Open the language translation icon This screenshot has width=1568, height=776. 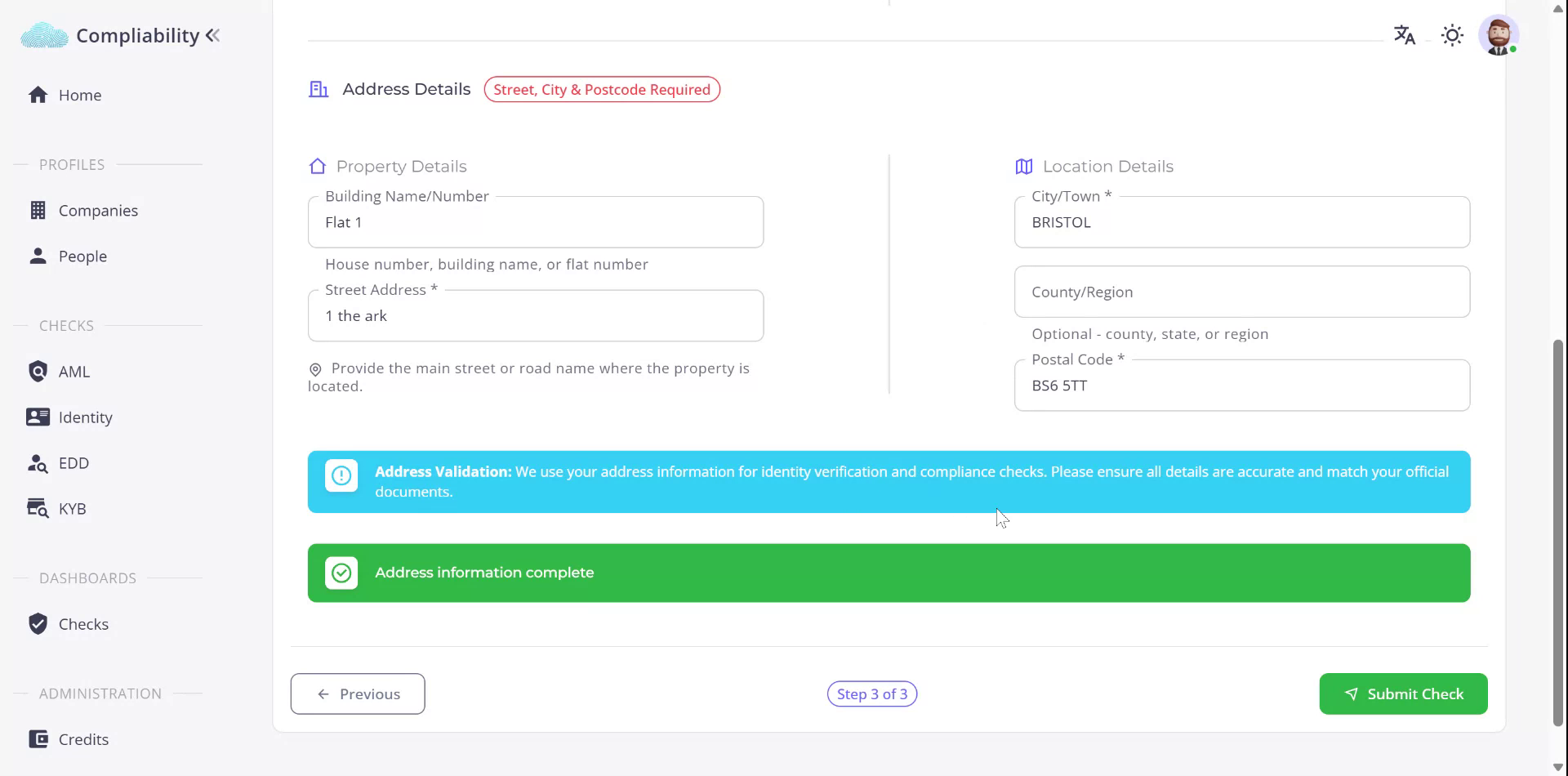point(1404,35)
